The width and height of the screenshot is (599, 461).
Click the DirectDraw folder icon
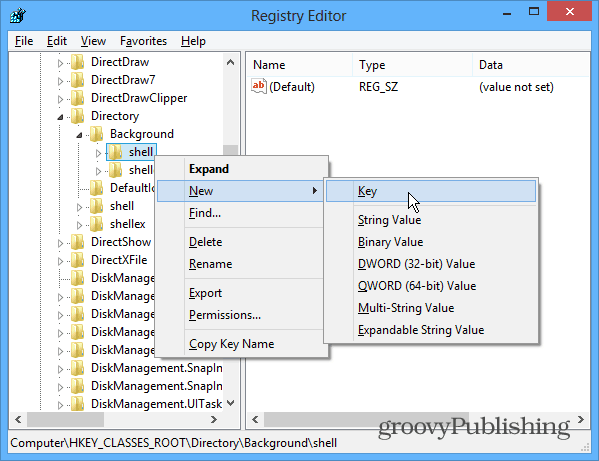coord(78,62)
